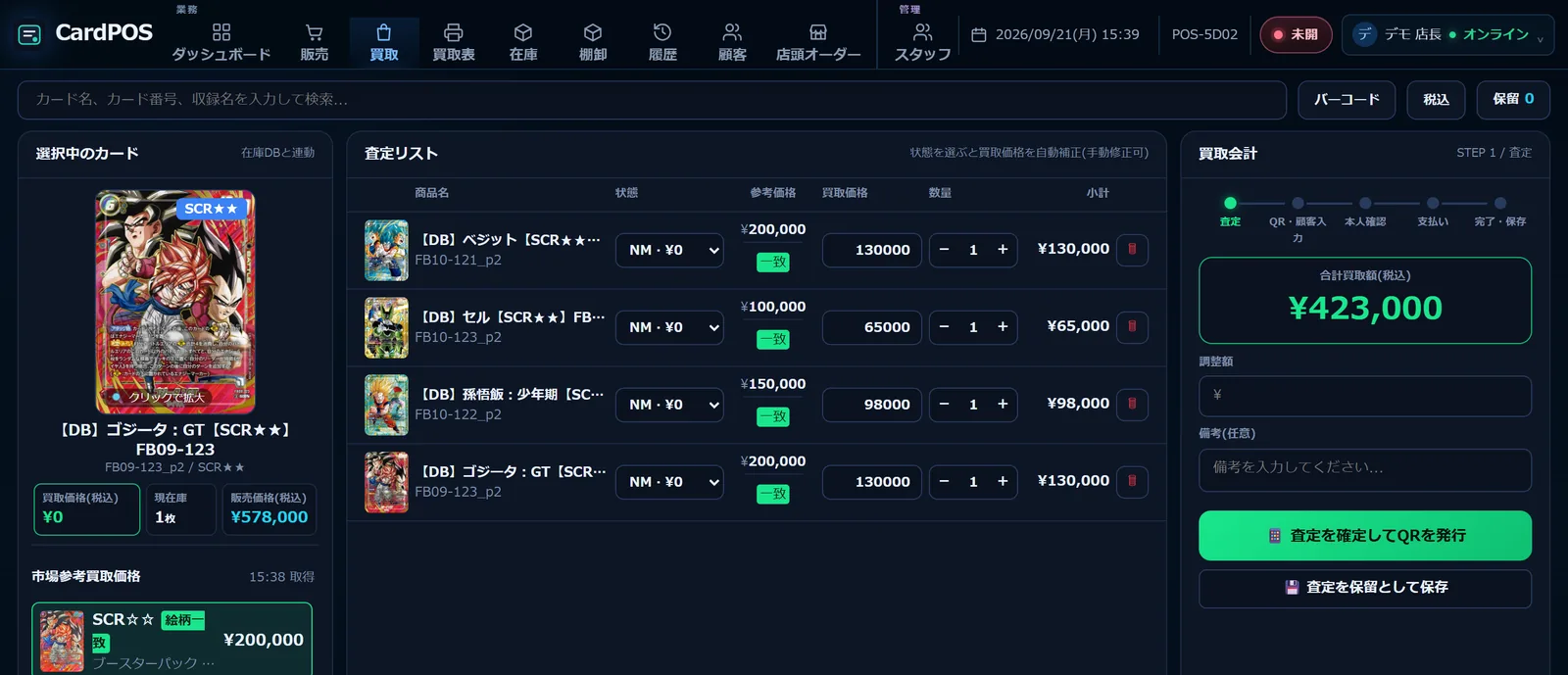1568x675 pixels.
Task: Remove the ゴジータ：GT row using trash icon
Action: [x=1132, y=482]
